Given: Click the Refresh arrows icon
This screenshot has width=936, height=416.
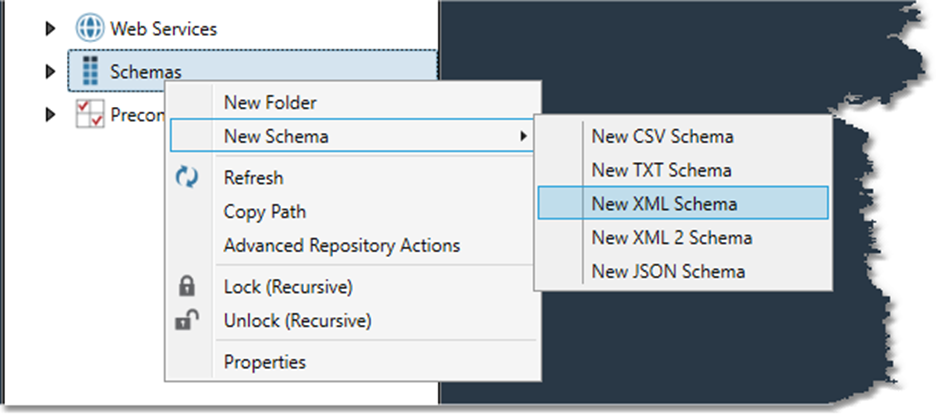Looking at the screenshot, I should coord(187,178).
